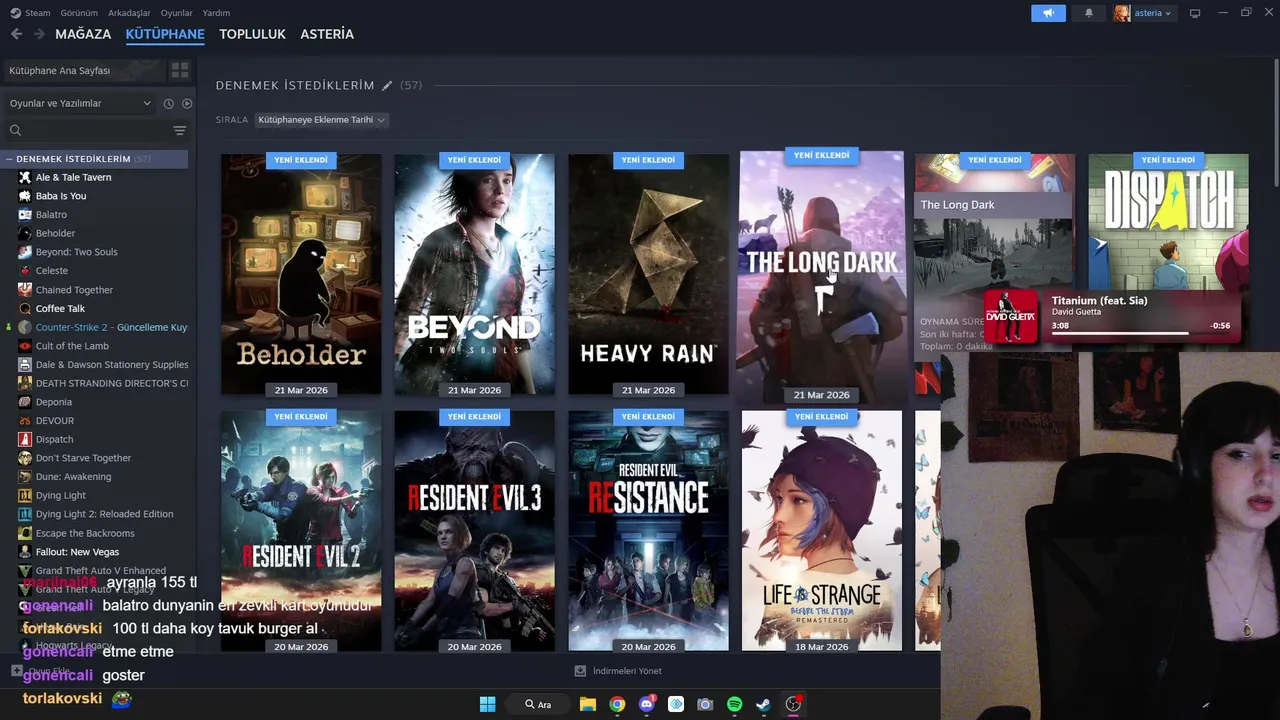This screenshot has width=1280, height=720.
Task: Open Spotify from taskbar
Action: (734, 704)
